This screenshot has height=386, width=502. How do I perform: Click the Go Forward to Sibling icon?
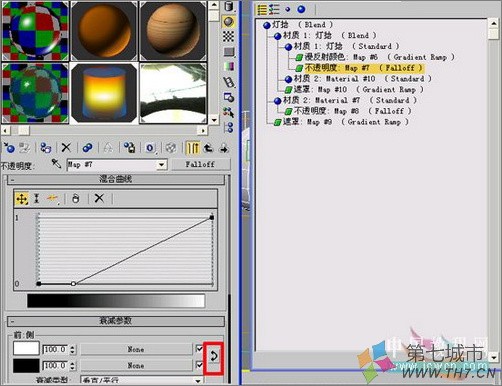pos(224,148)
